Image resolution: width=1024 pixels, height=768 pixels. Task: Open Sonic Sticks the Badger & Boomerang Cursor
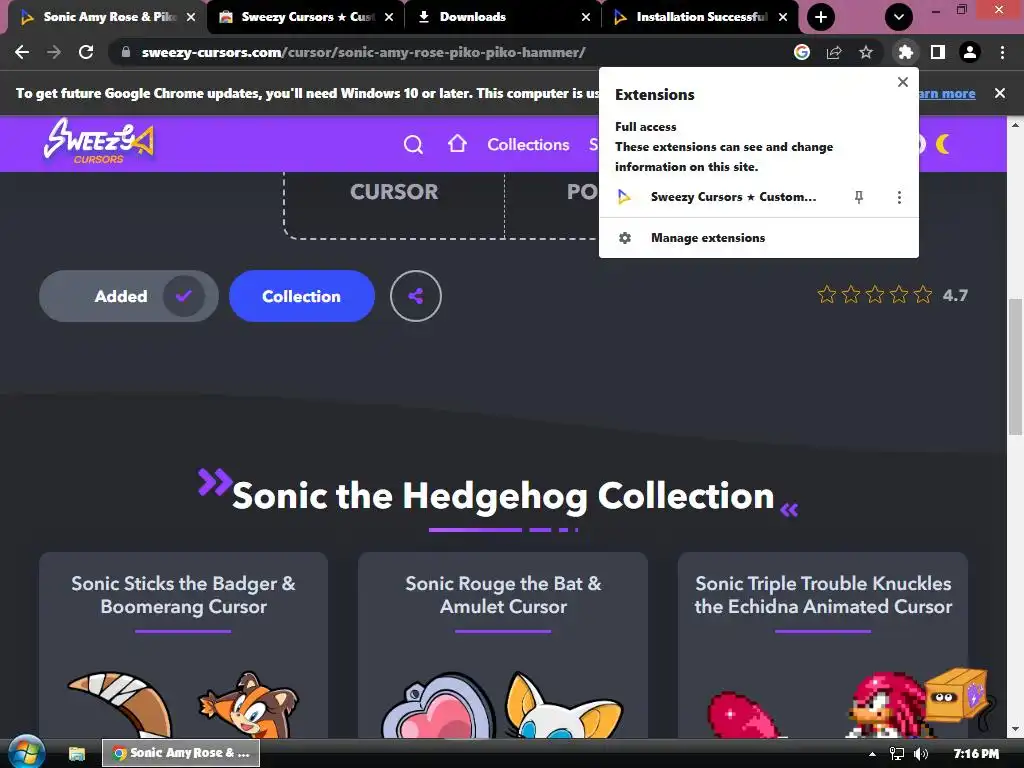[184, 595]
